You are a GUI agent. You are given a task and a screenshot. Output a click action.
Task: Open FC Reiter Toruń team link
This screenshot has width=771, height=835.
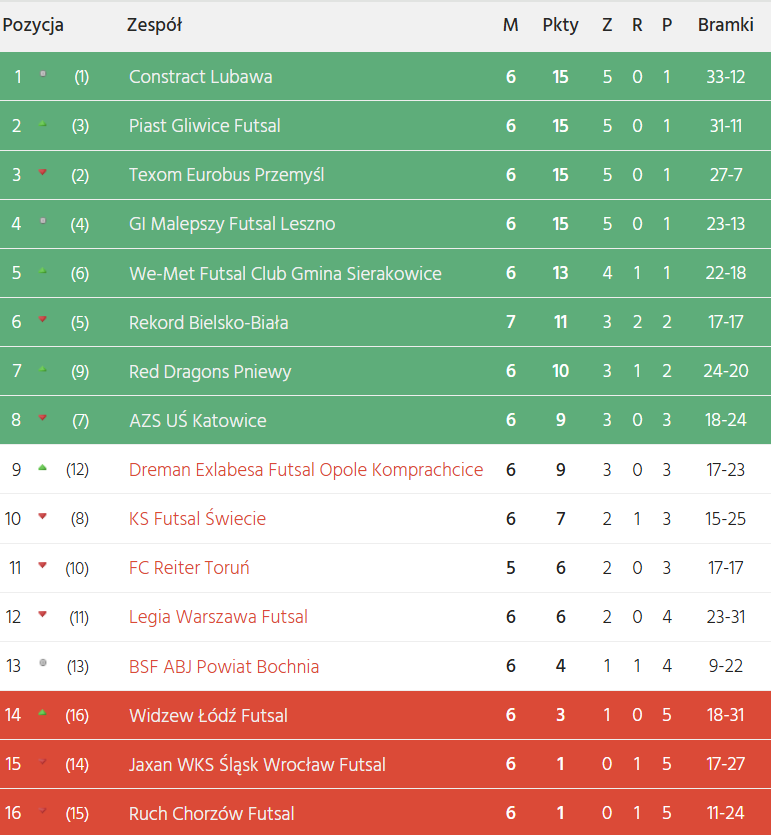coord(189,568)
